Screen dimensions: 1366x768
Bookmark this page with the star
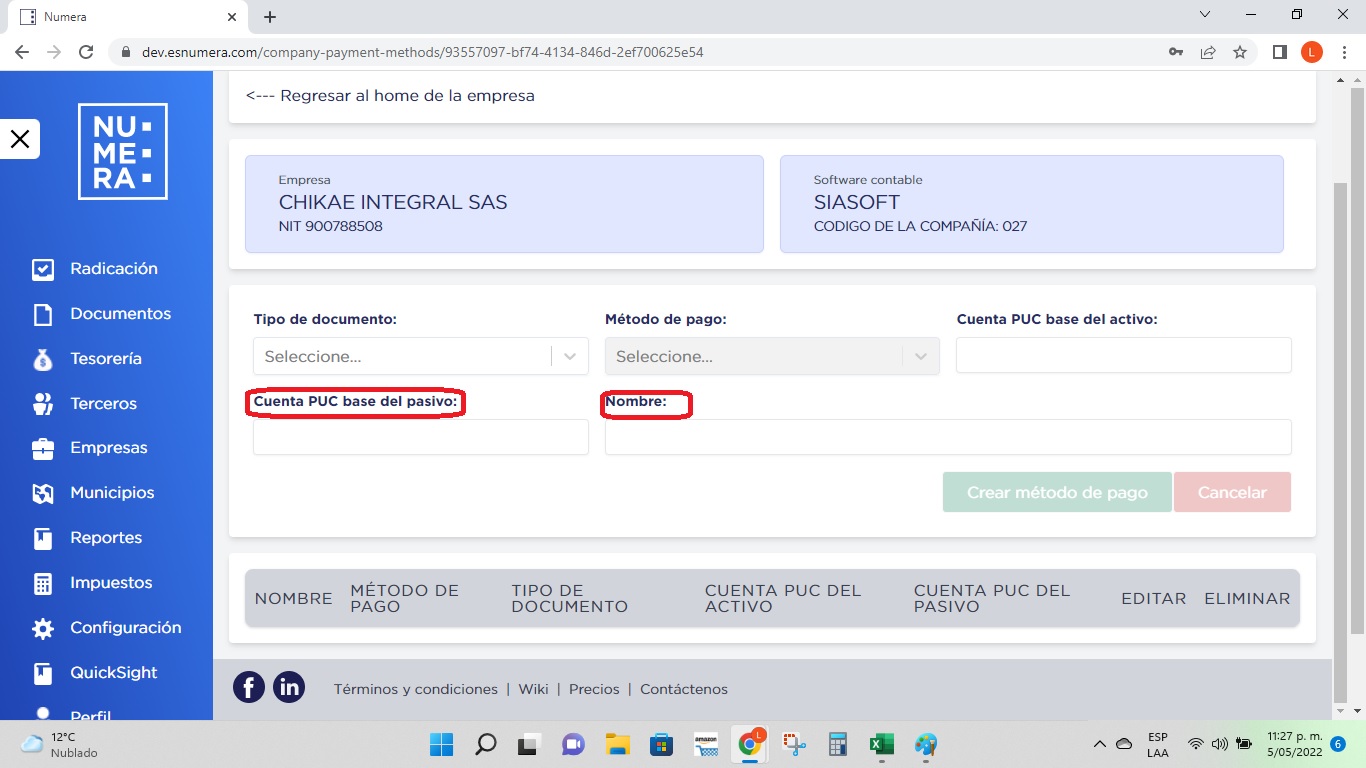[x=1240, y=52]
